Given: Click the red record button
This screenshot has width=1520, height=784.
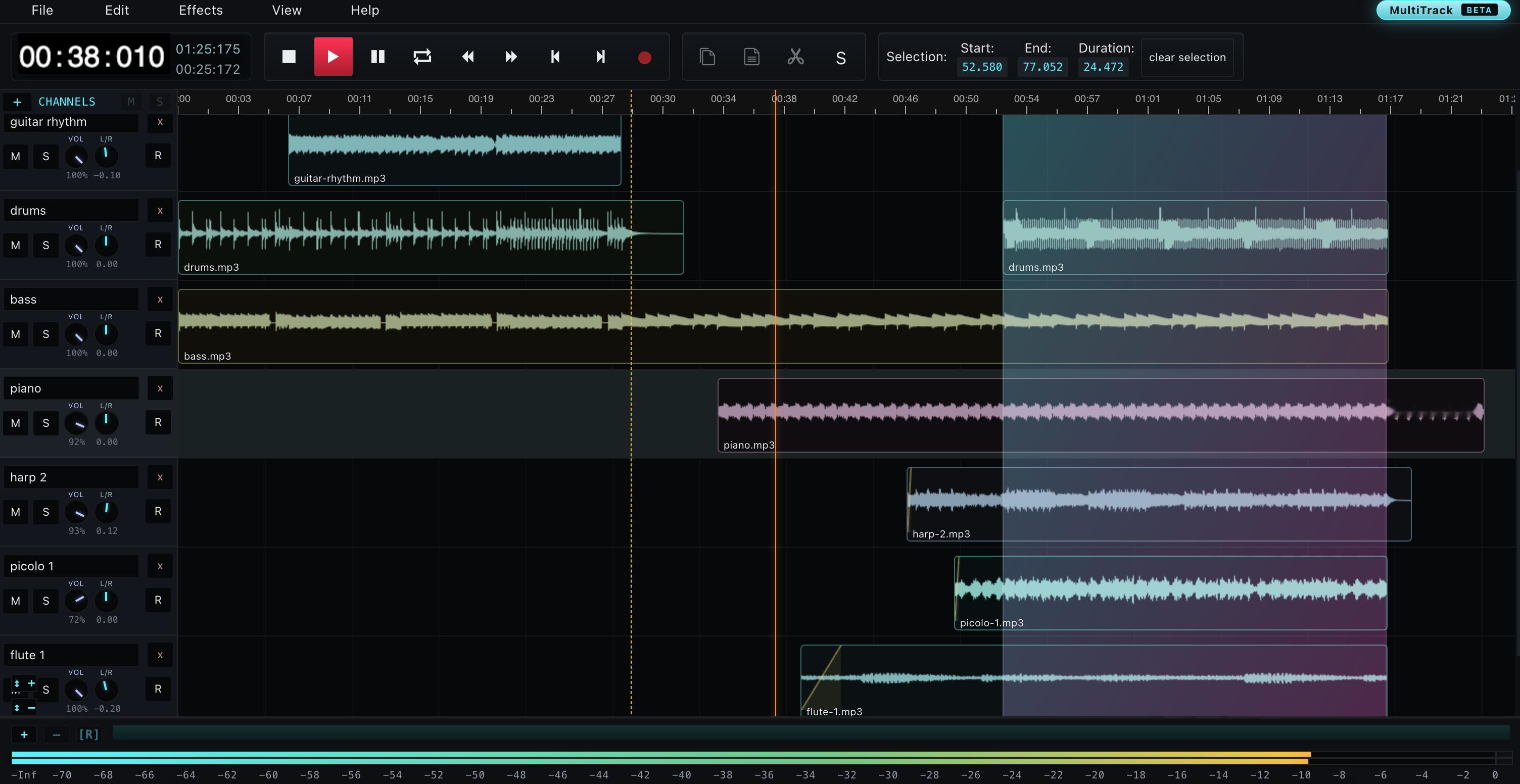Looking at the screenshot, I should coord(644,57).
